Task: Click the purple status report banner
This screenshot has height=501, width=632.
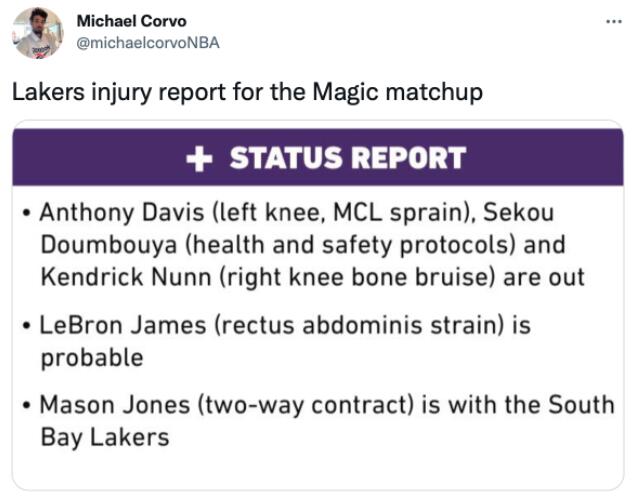Action: pyautogui.click(x=318, y=157)
